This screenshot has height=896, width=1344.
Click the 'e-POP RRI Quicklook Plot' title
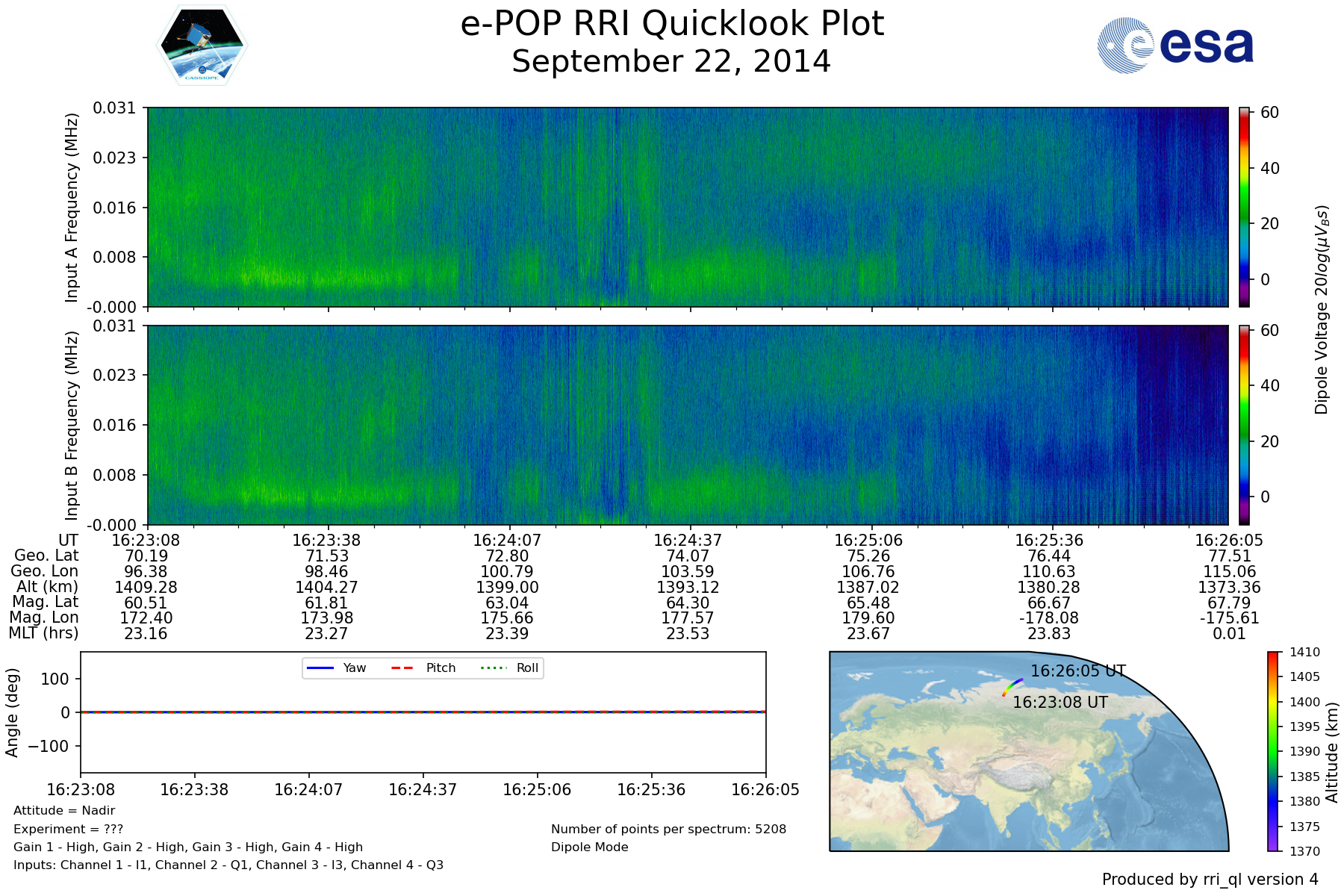[672, 24]
